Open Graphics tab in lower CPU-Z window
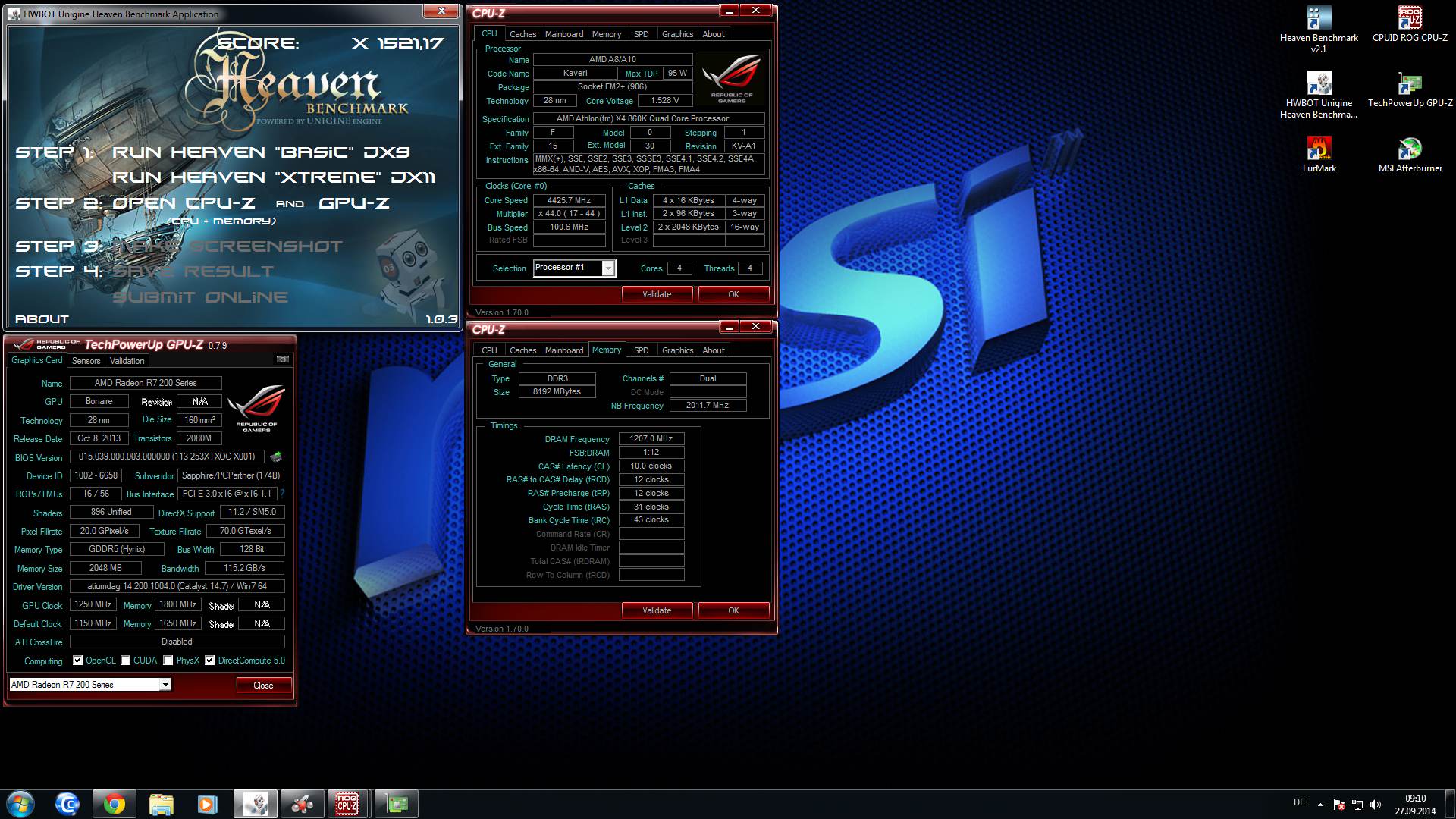 [x=677, y=350]
